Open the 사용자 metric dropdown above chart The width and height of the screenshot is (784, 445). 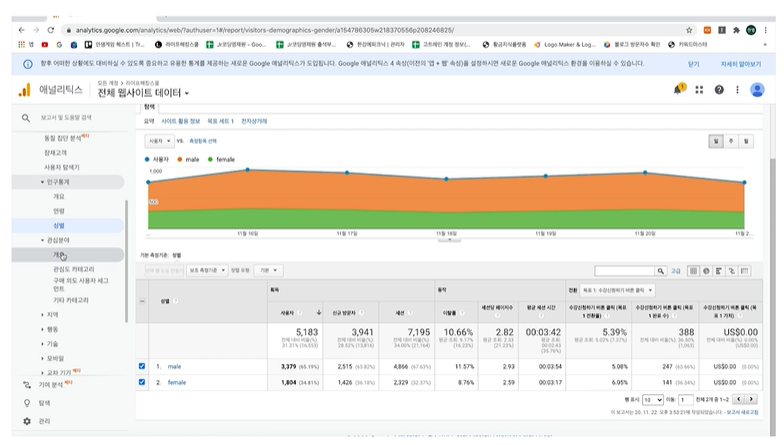(160, 142)
